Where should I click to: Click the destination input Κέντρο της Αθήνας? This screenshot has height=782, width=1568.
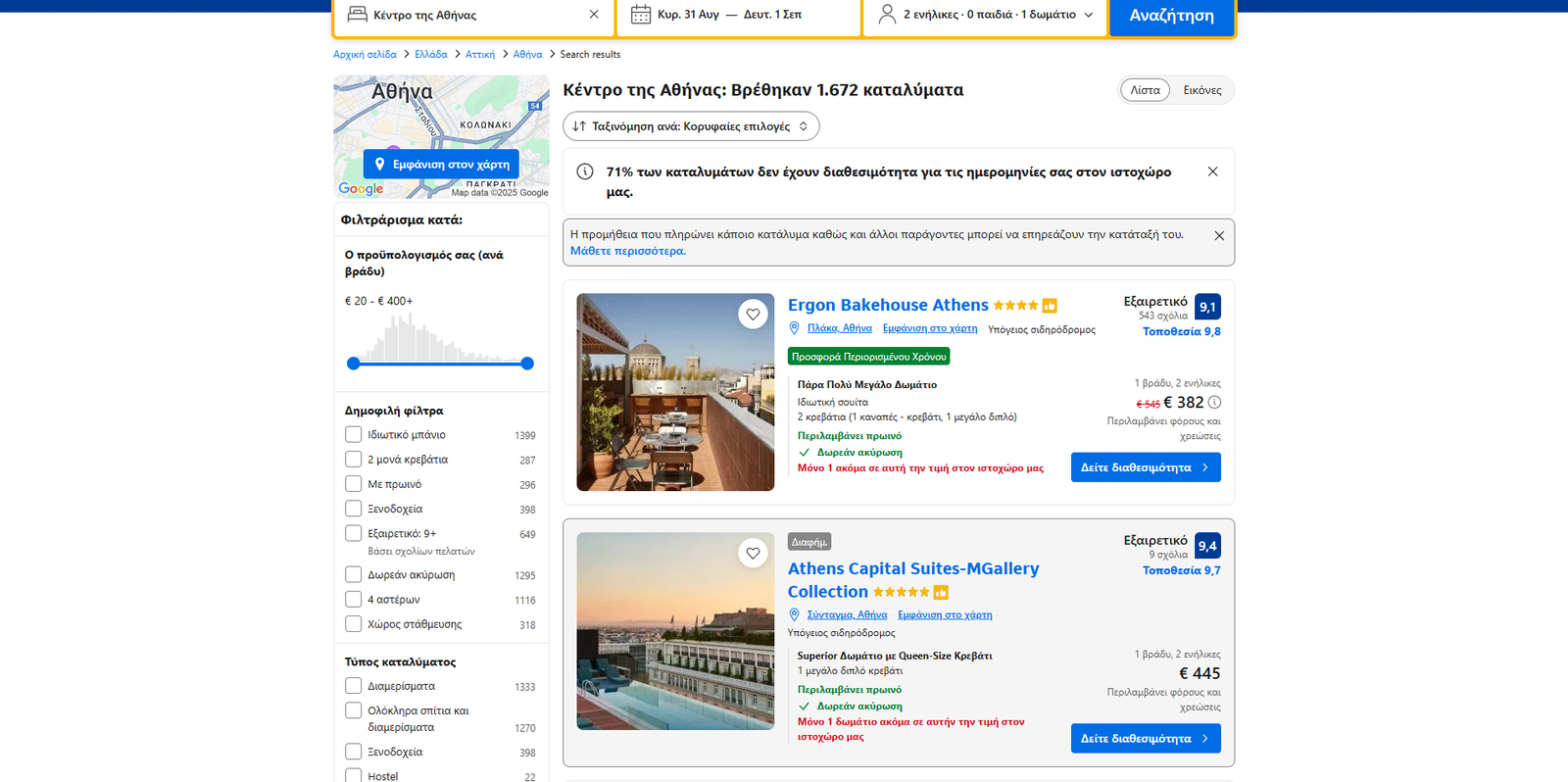click(475, 15)
